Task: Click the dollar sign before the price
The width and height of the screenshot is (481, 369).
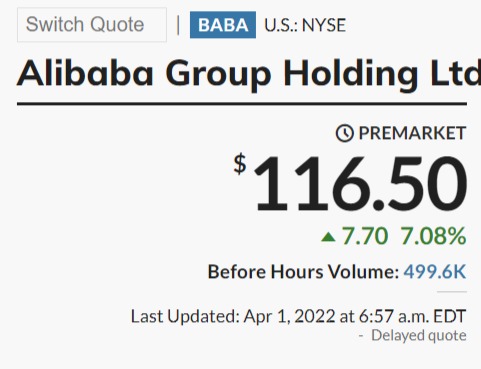Action: (240, 164)
